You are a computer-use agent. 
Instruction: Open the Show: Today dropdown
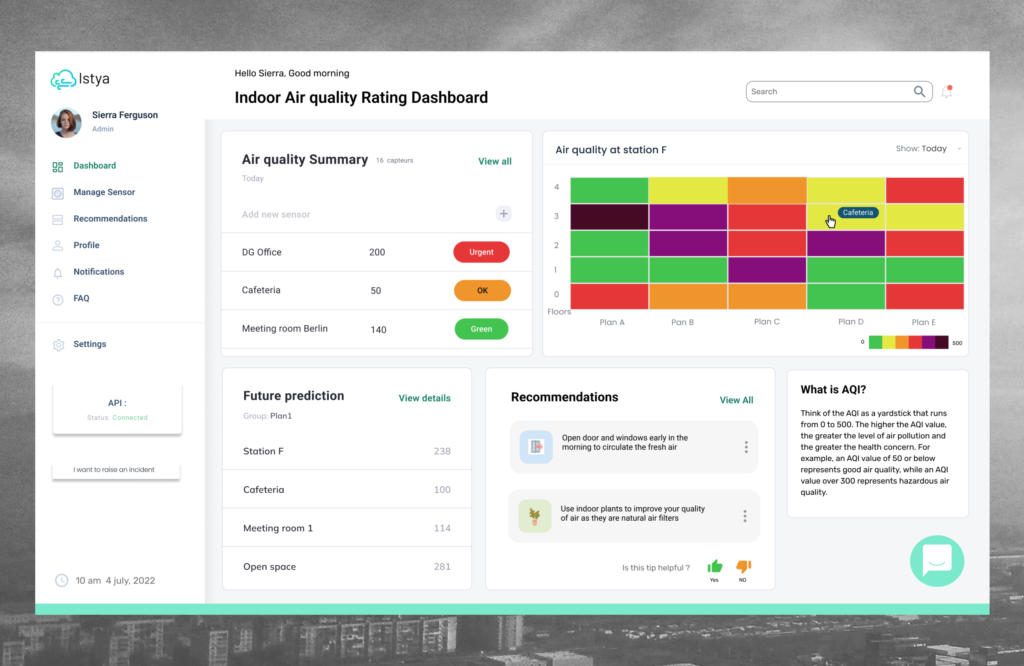928,149
